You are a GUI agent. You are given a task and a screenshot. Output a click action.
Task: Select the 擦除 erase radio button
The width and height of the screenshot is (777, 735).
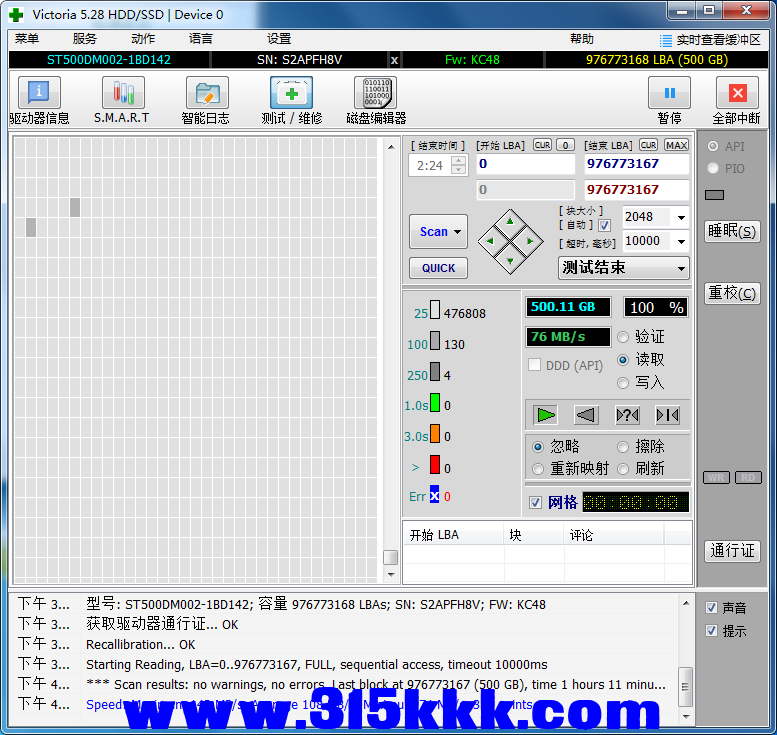point(623,447)
